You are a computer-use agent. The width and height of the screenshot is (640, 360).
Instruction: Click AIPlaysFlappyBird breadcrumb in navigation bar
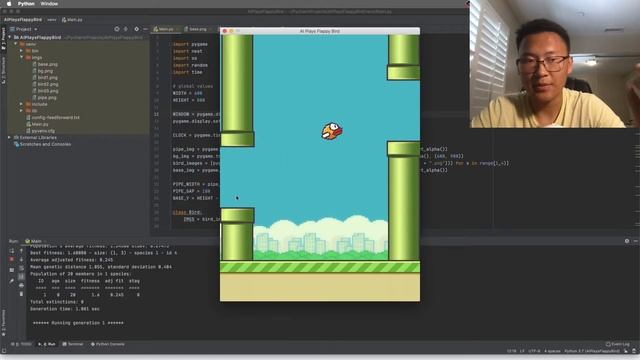[23, 20]
